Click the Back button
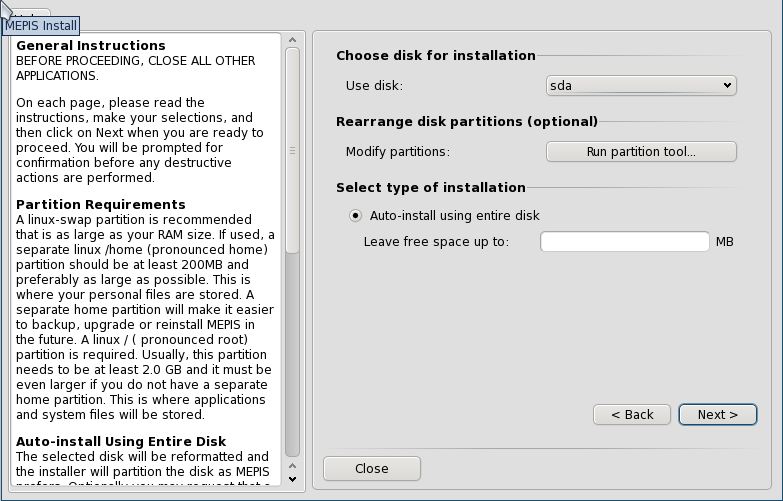Screen dimensions: 783x501 [632, 415]
